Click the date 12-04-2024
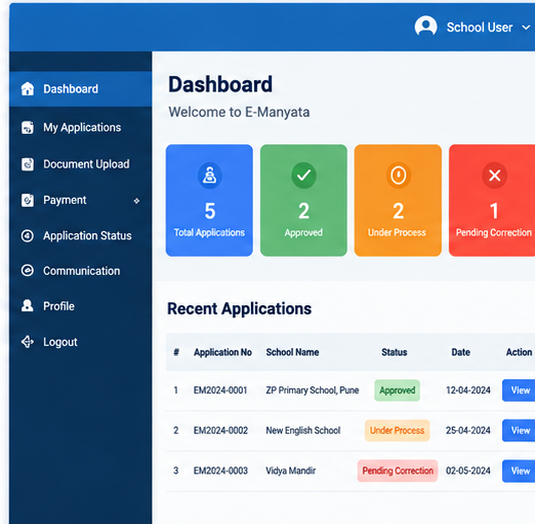Screen dimensions: 535x524 point(468,390)
